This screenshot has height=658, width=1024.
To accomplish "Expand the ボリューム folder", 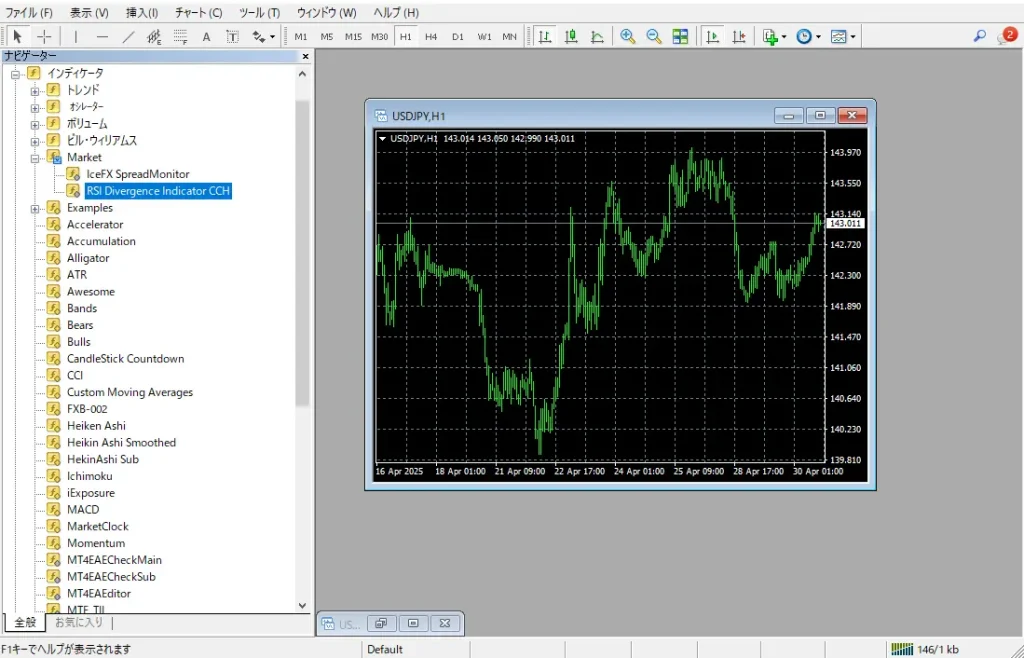I will tap(35, 124).
